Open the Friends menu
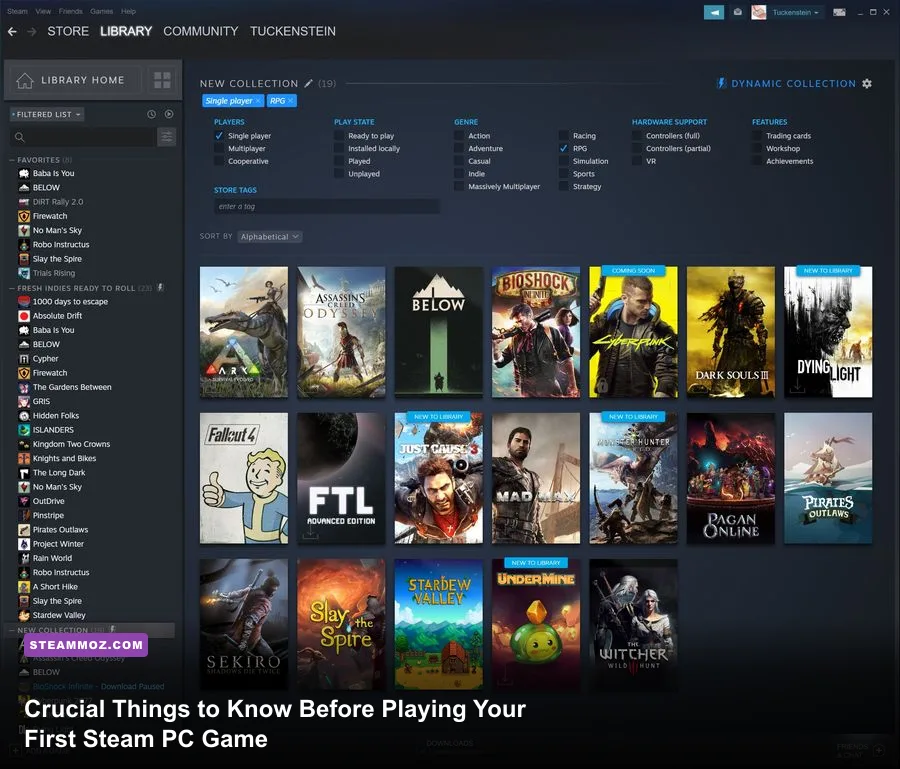This screenshot has width=900, height=769. click(x=71, y=11)
